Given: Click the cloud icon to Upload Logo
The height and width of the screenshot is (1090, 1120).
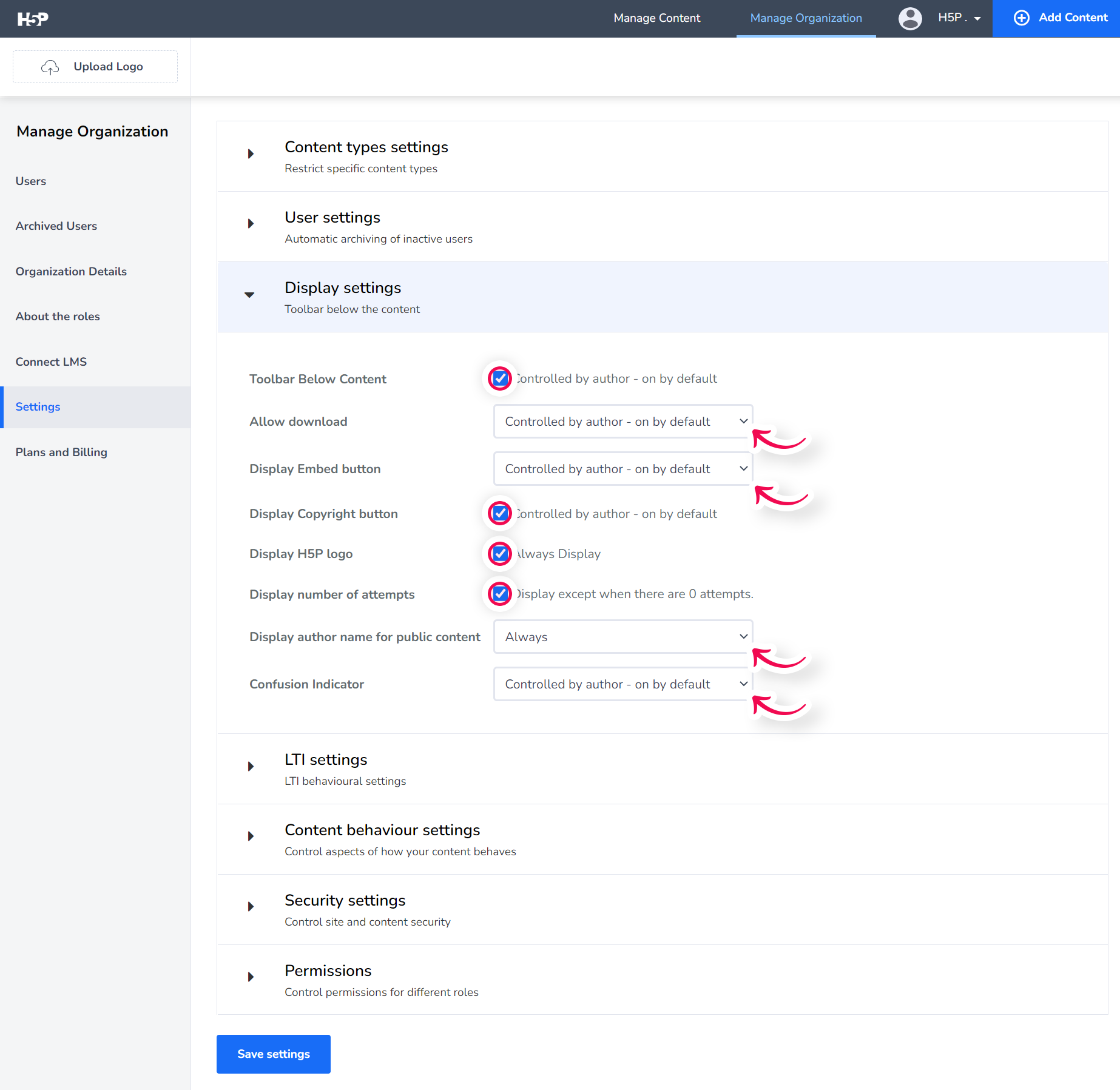Looking at the screenshot, I should [x=50, y=67].
